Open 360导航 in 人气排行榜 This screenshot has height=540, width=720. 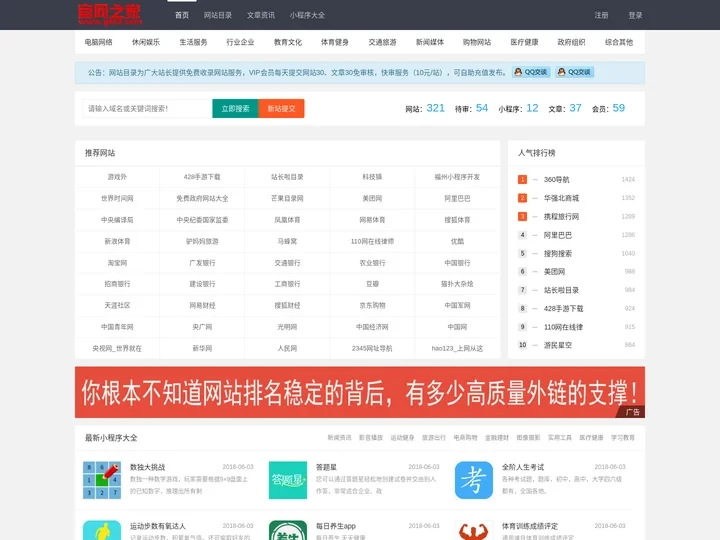pyautogui.click(x=556, y=180)
